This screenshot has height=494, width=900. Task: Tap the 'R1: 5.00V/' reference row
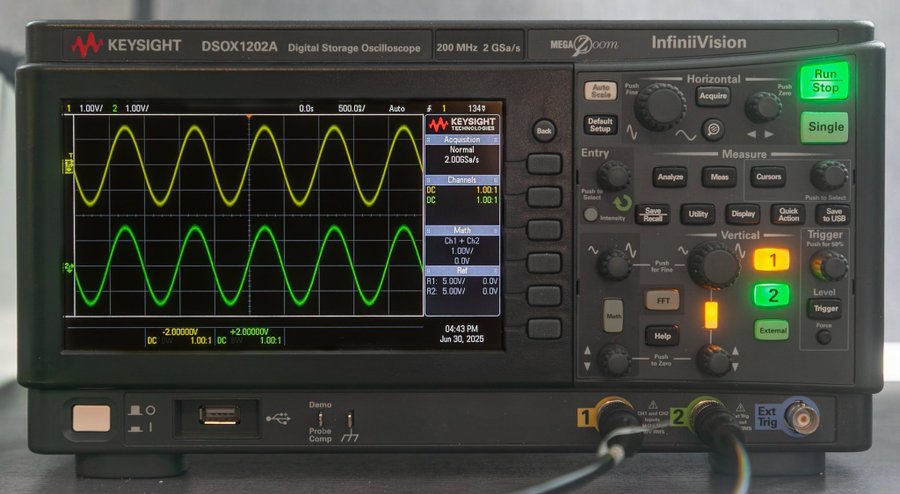[x=462, y=281]
